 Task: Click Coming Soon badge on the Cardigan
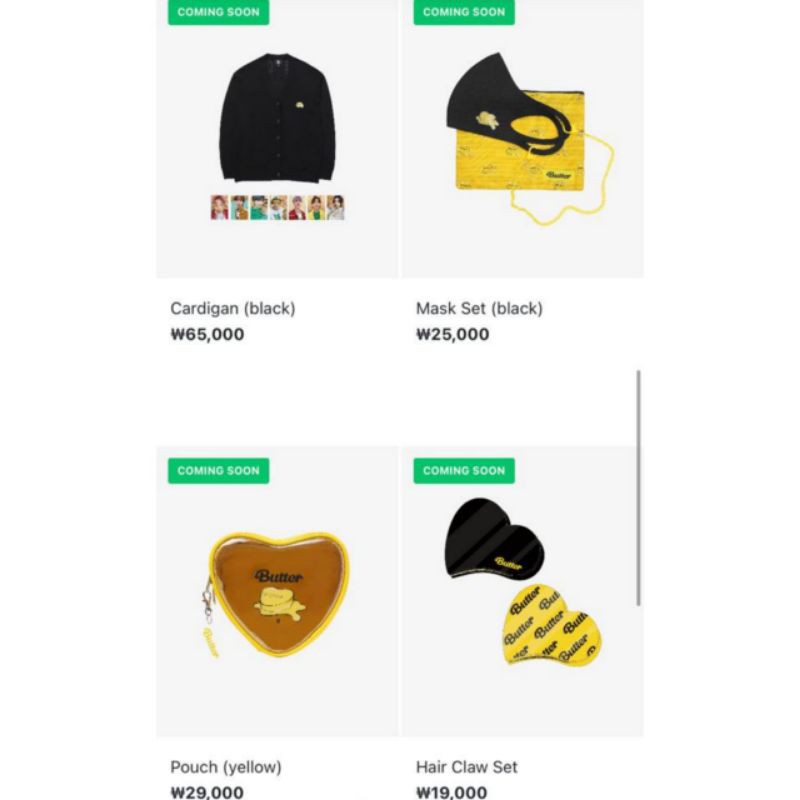tap(218, 12)
